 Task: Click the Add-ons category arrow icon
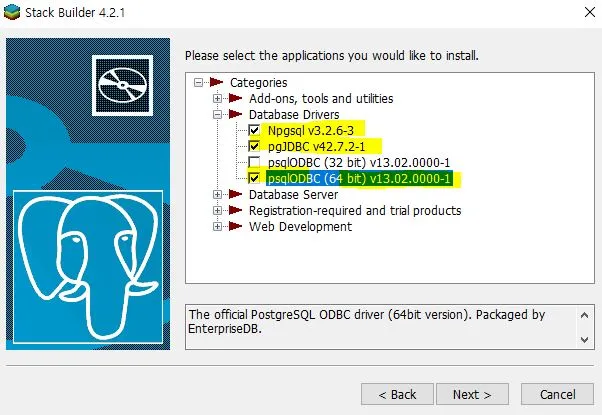coord(235,98)
